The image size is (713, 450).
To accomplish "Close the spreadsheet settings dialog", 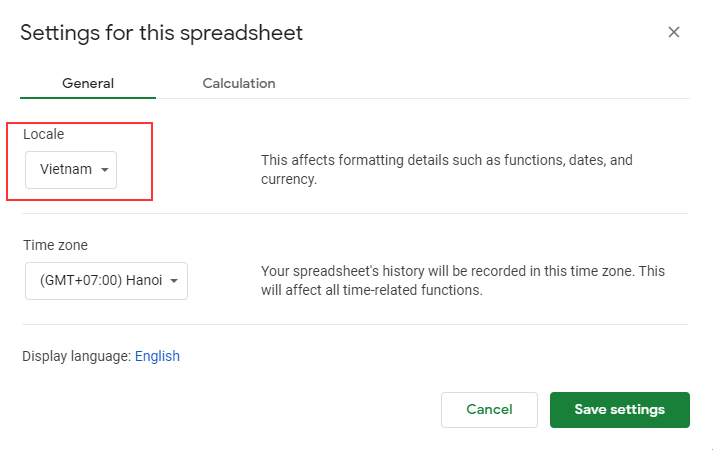I will 674,32.
